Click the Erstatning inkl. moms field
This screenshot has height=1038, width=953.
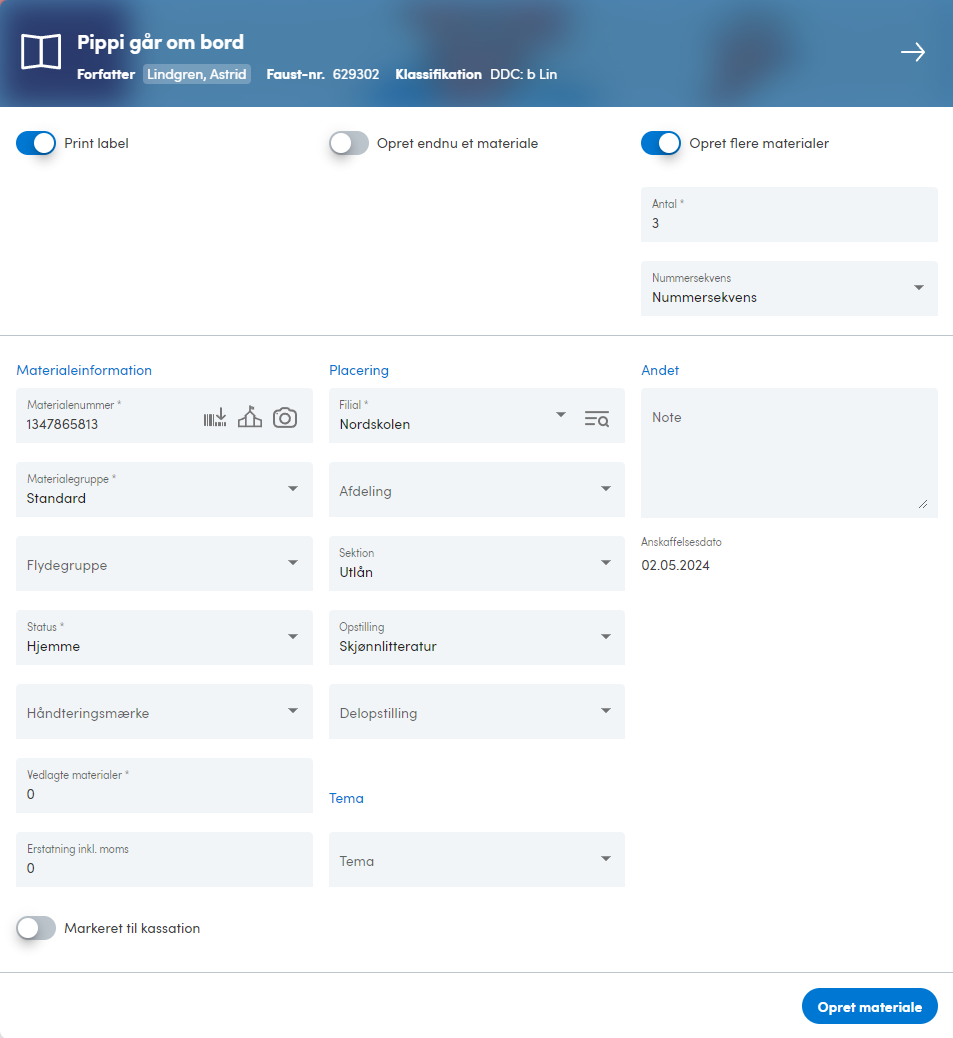[164, 859]
